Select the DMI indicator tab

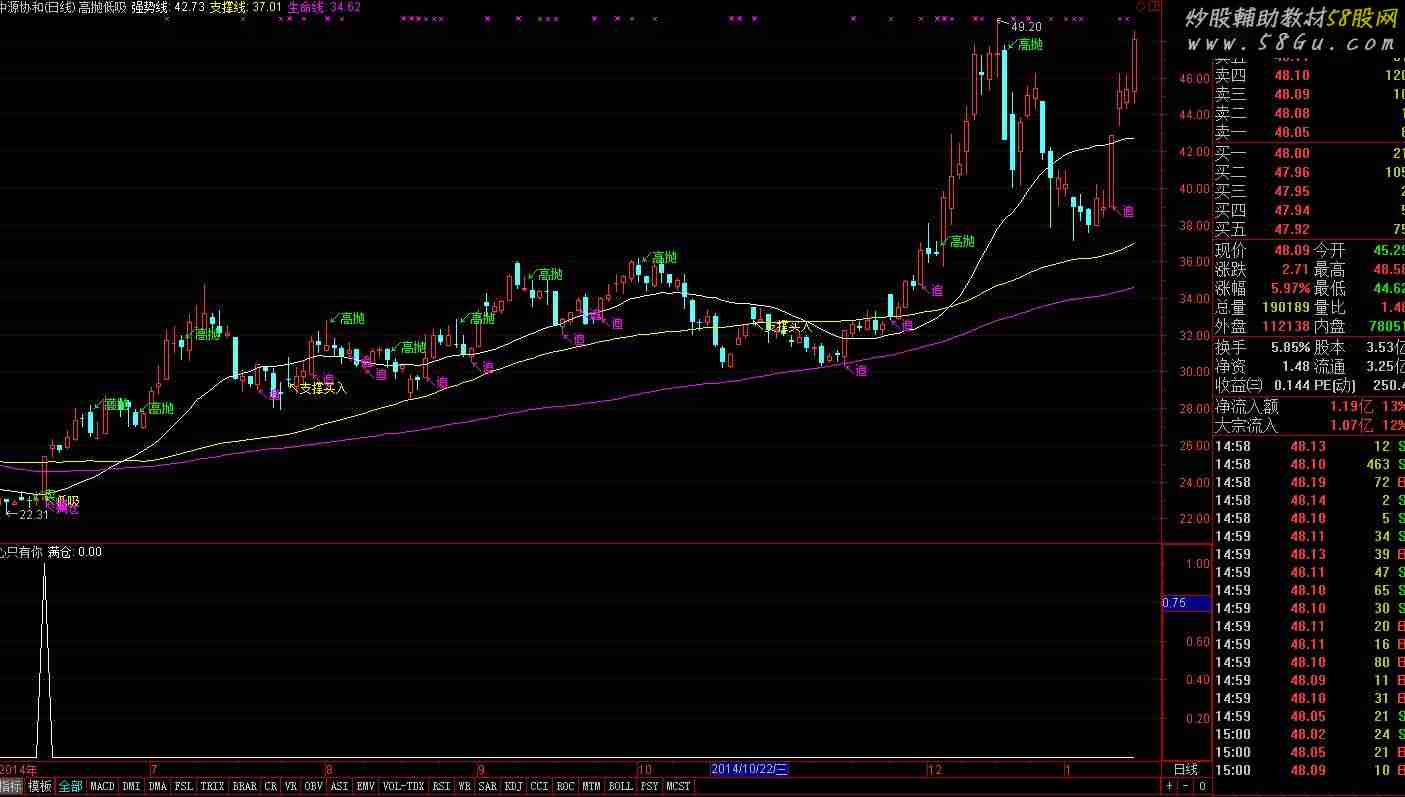pyautogui.click(x=131, y=787)
